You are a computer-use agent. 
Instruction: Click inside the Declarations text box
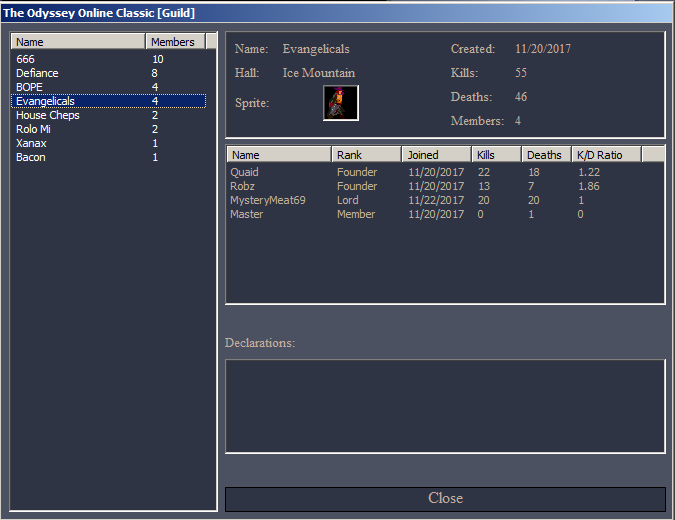tap(445, 406)
